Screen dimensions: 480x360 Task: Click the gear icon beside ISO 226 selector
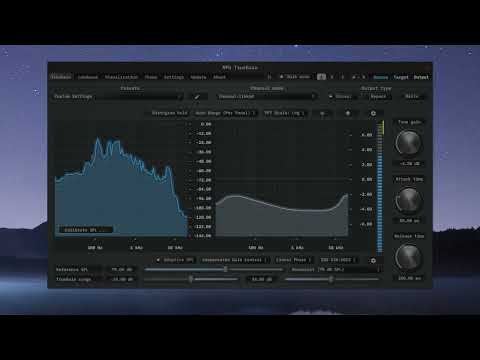[373, 260]
